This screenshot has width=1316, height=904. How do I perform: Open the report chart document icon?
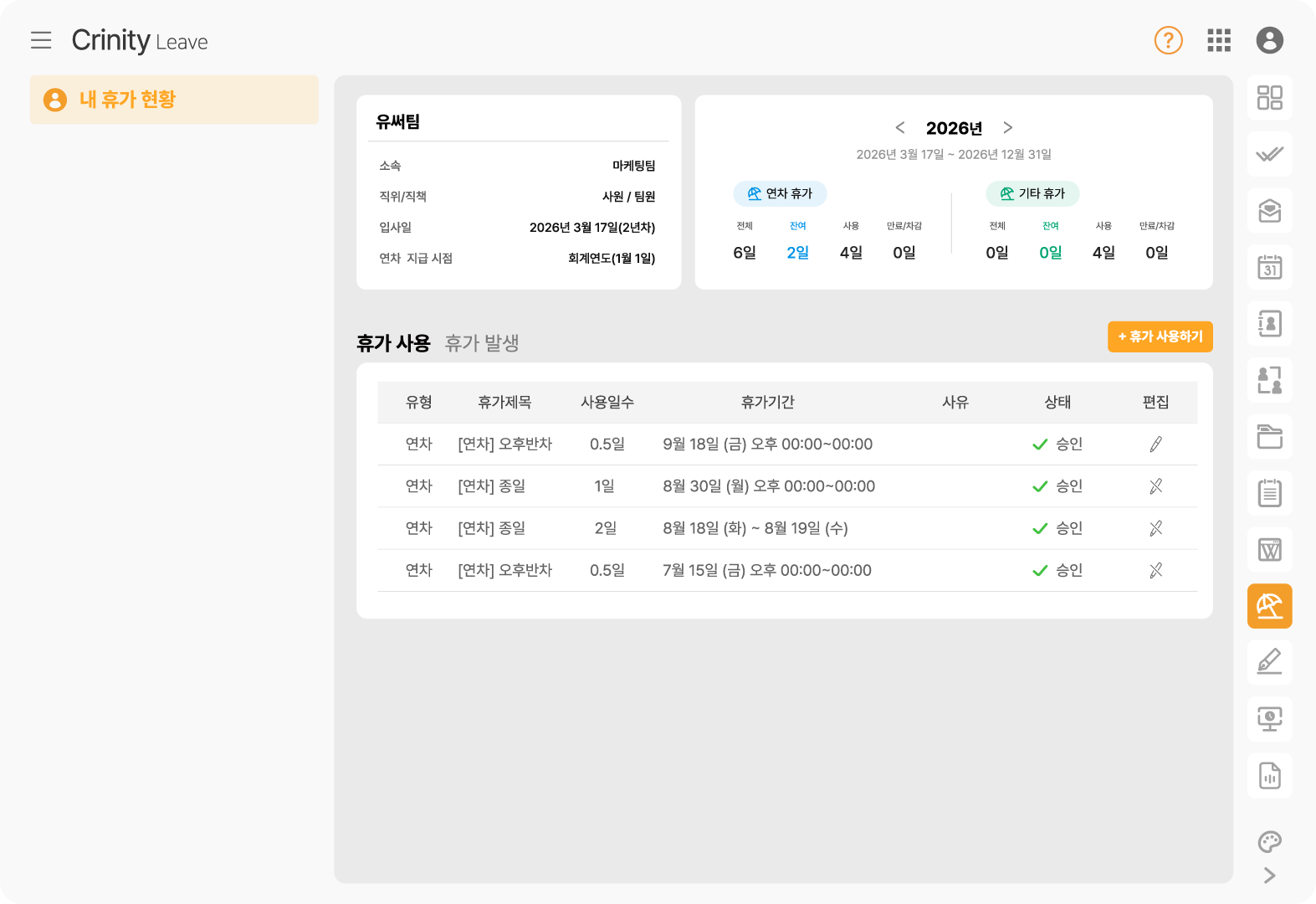[x=1269, y=776]
